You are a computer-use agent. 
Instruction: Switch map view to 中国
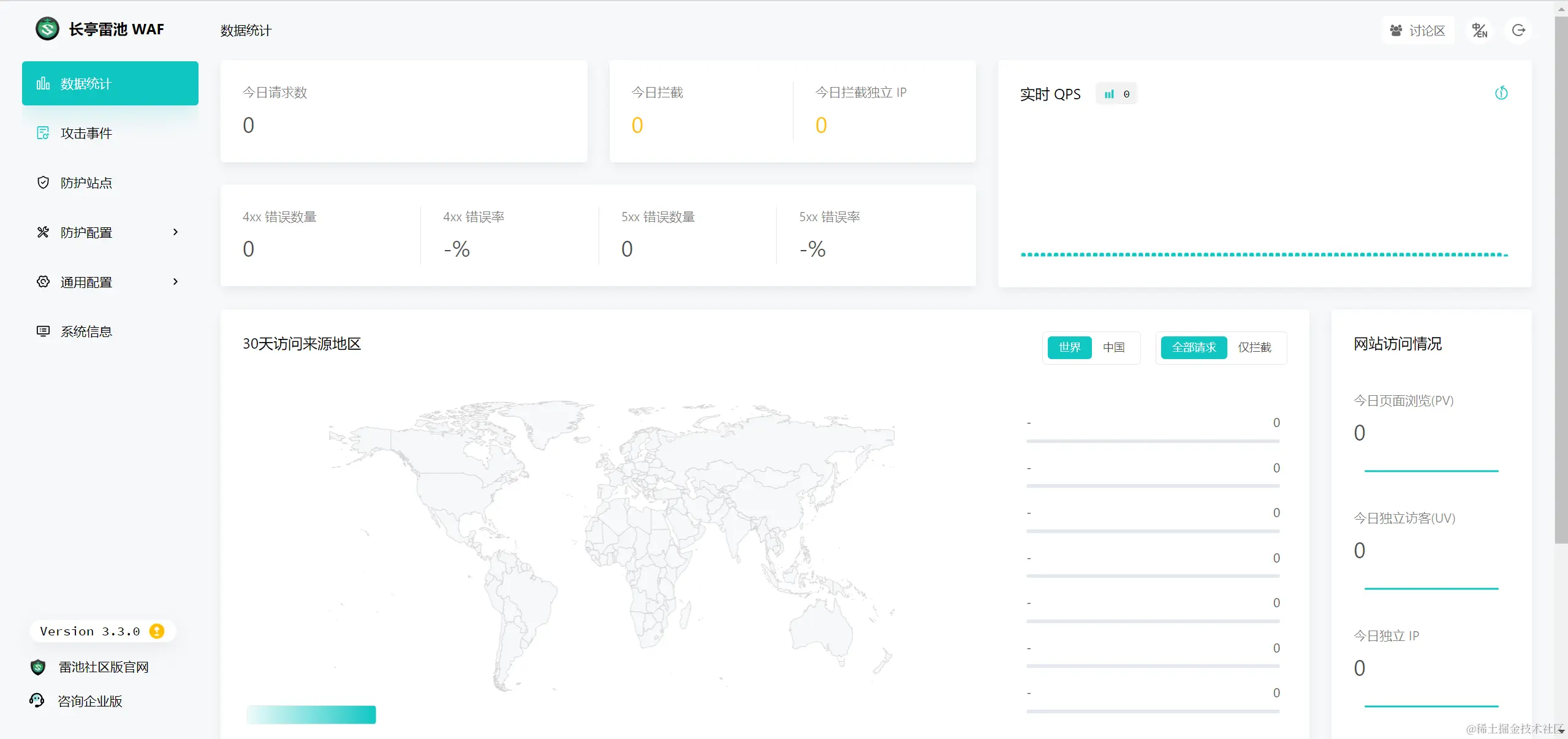[1113, 347]
